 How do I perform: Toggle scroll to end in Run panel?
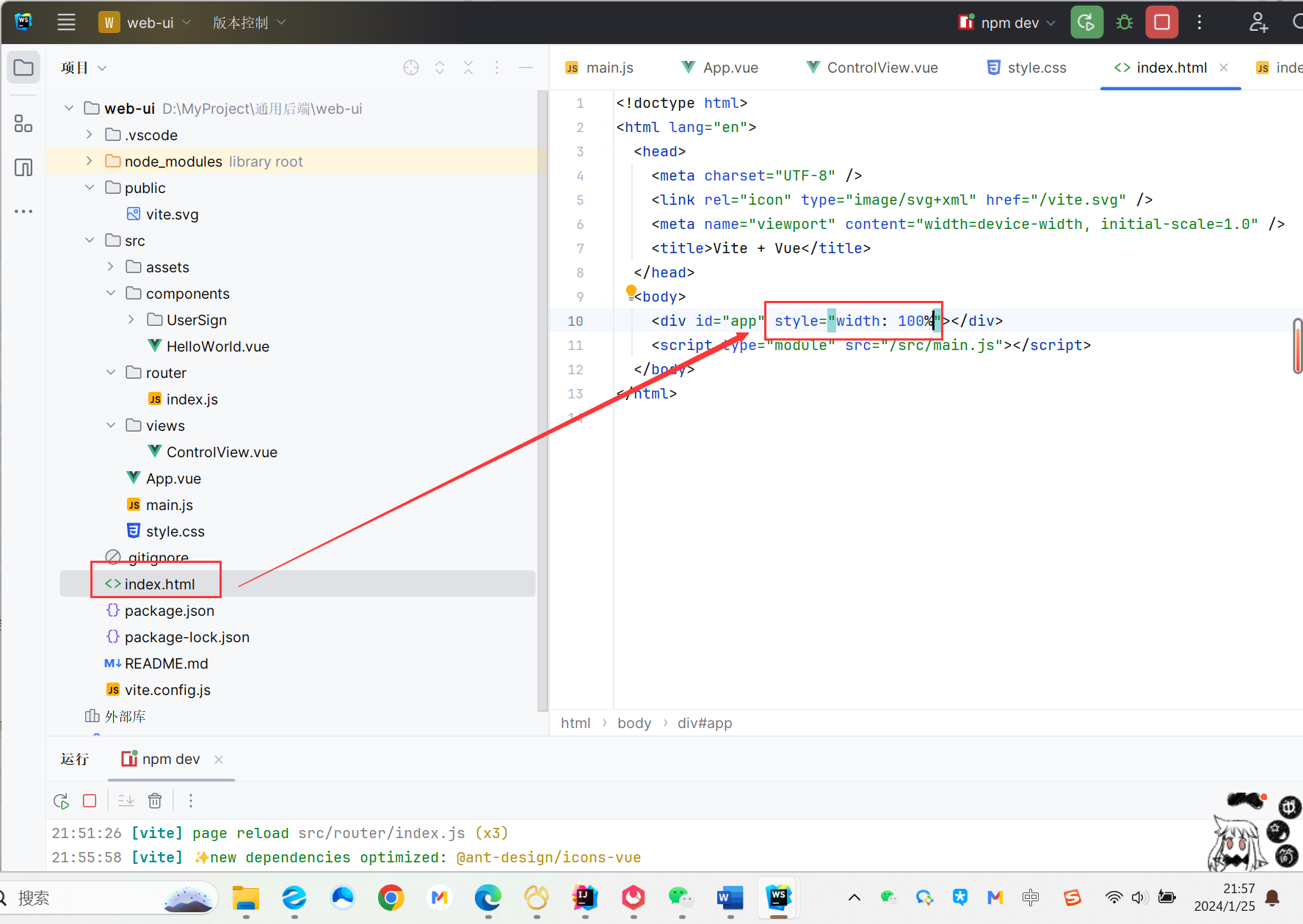point(126,801)
